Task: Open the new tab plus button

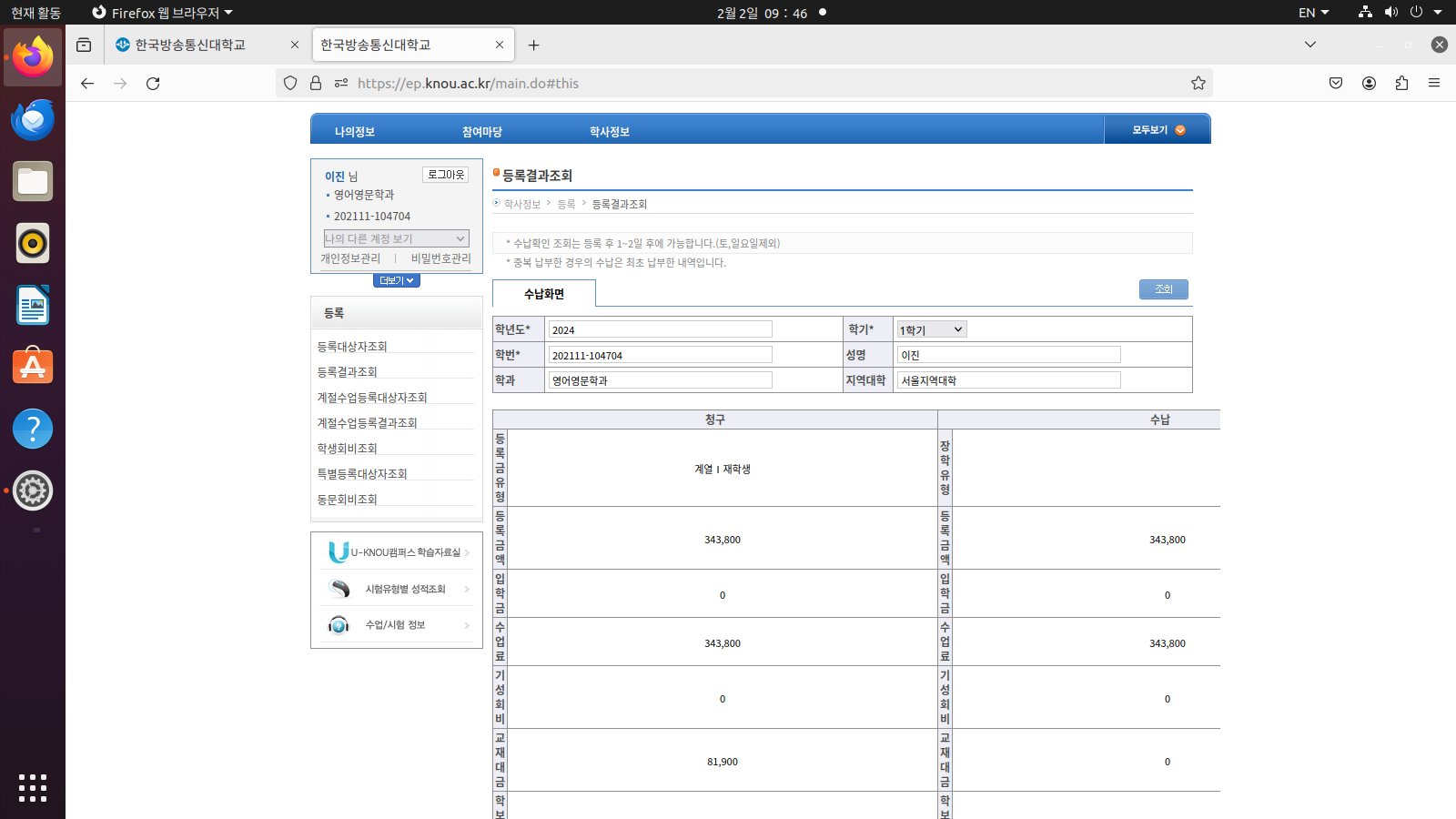Action: pos(534,45)
